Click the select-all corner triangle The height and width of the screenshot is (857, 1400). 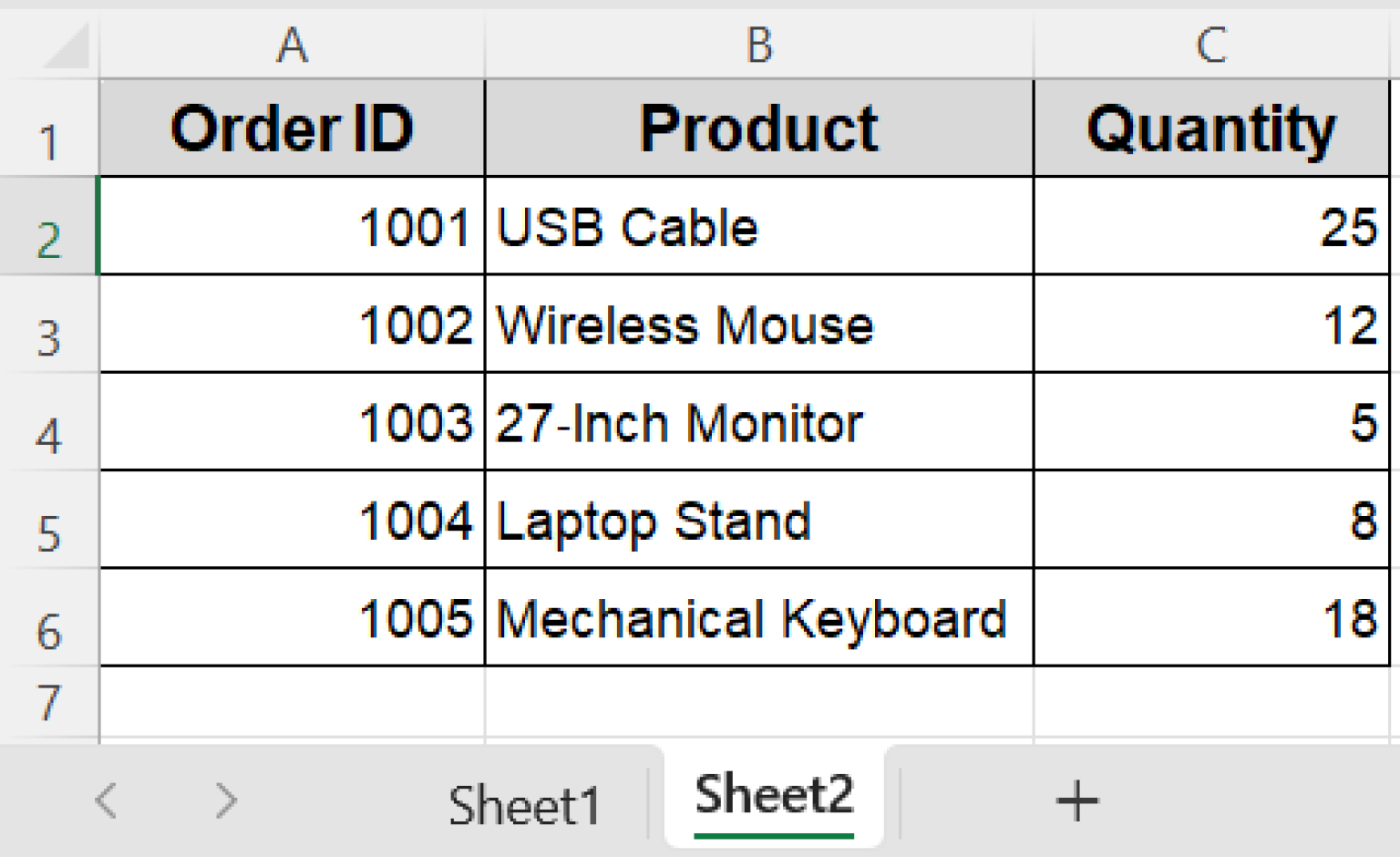pyautogui.click(x=66, y=47)
